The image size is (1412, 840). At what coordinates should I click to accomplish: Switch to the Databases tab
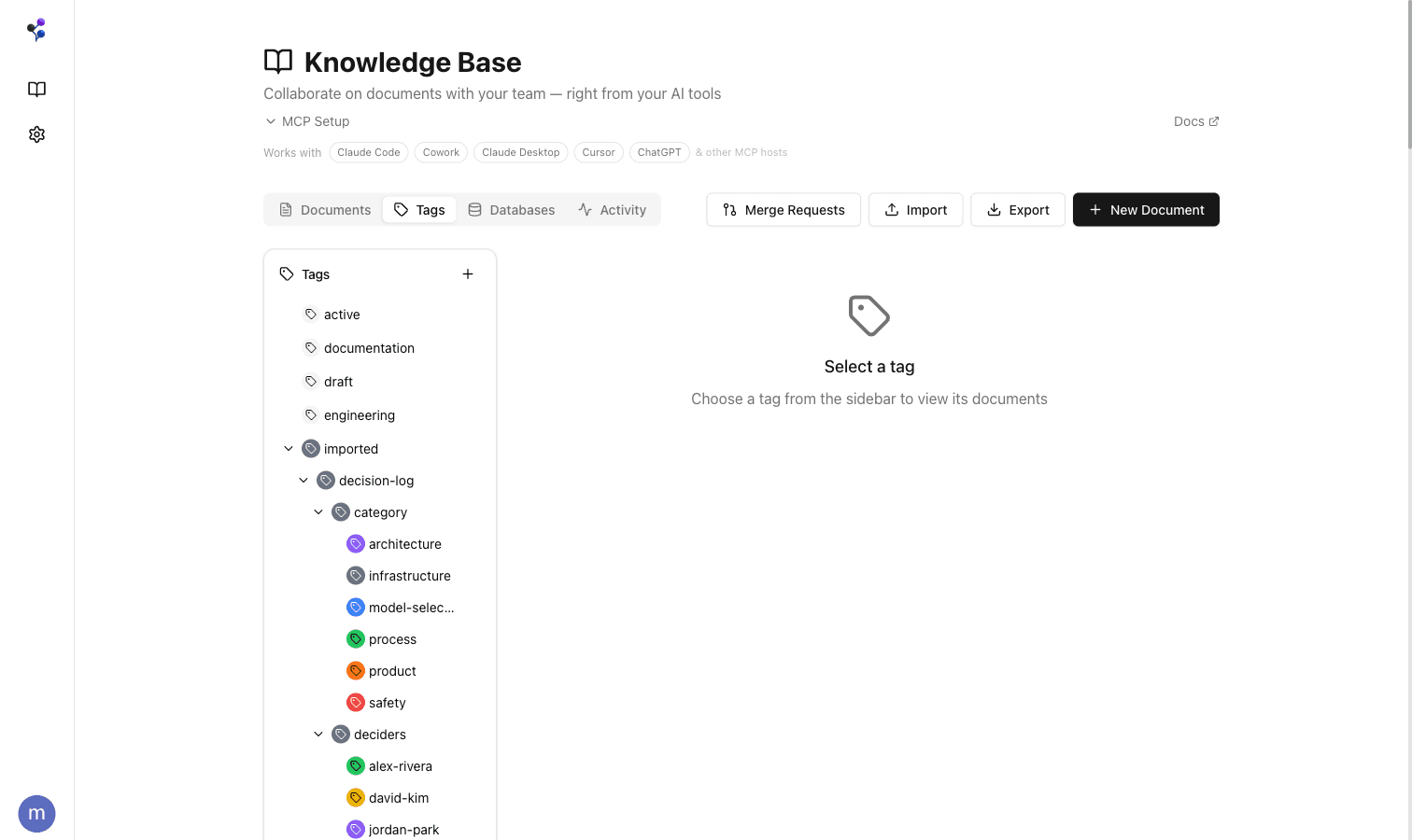pyautogui.click(x=511, y=209)
